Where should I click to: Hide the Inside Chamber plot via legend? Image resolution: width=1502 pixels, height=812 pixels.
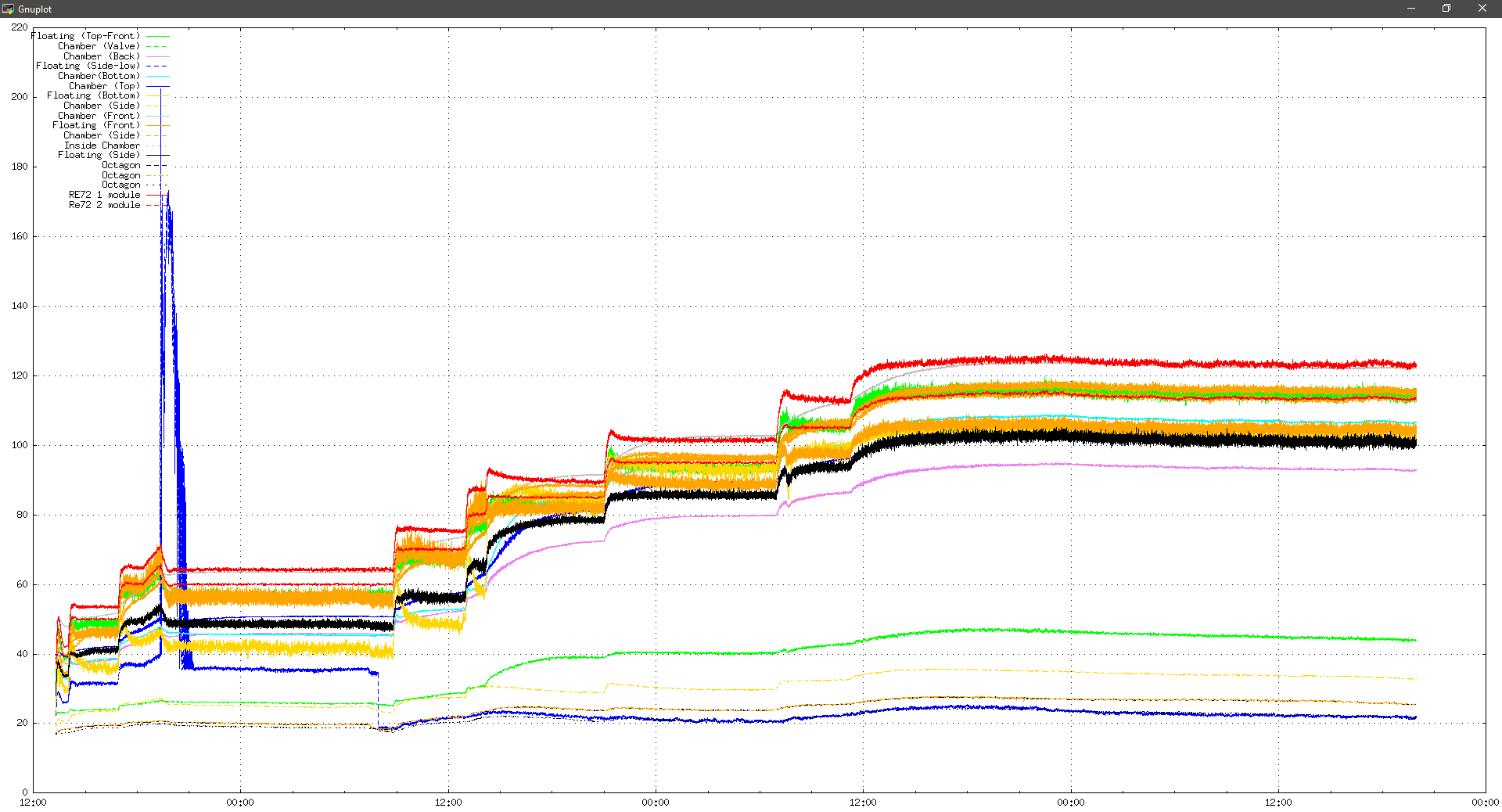click(102, 146)
